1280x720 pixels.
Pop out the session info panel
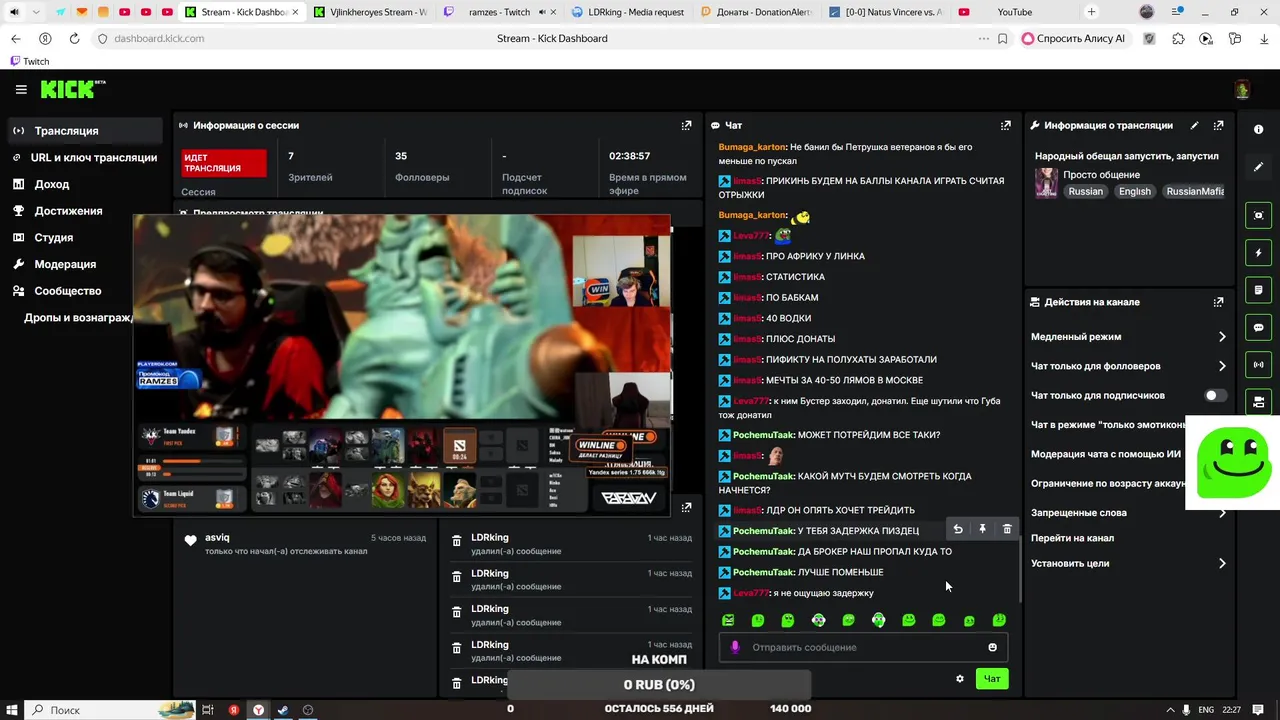click(686, 125)
